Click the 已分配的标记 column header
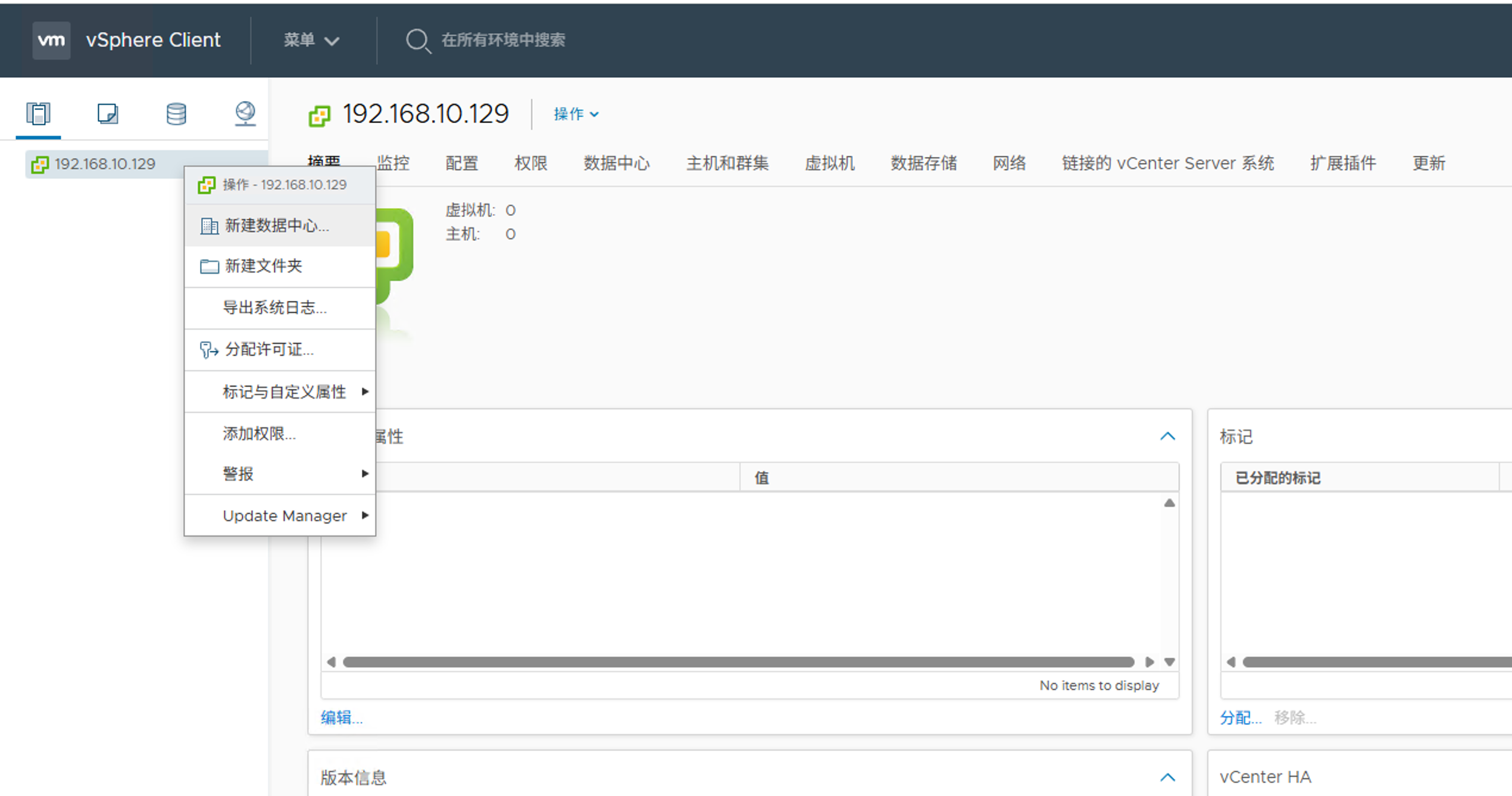The height and width of the screenshot is (796, 1512). coord(1360,477)
